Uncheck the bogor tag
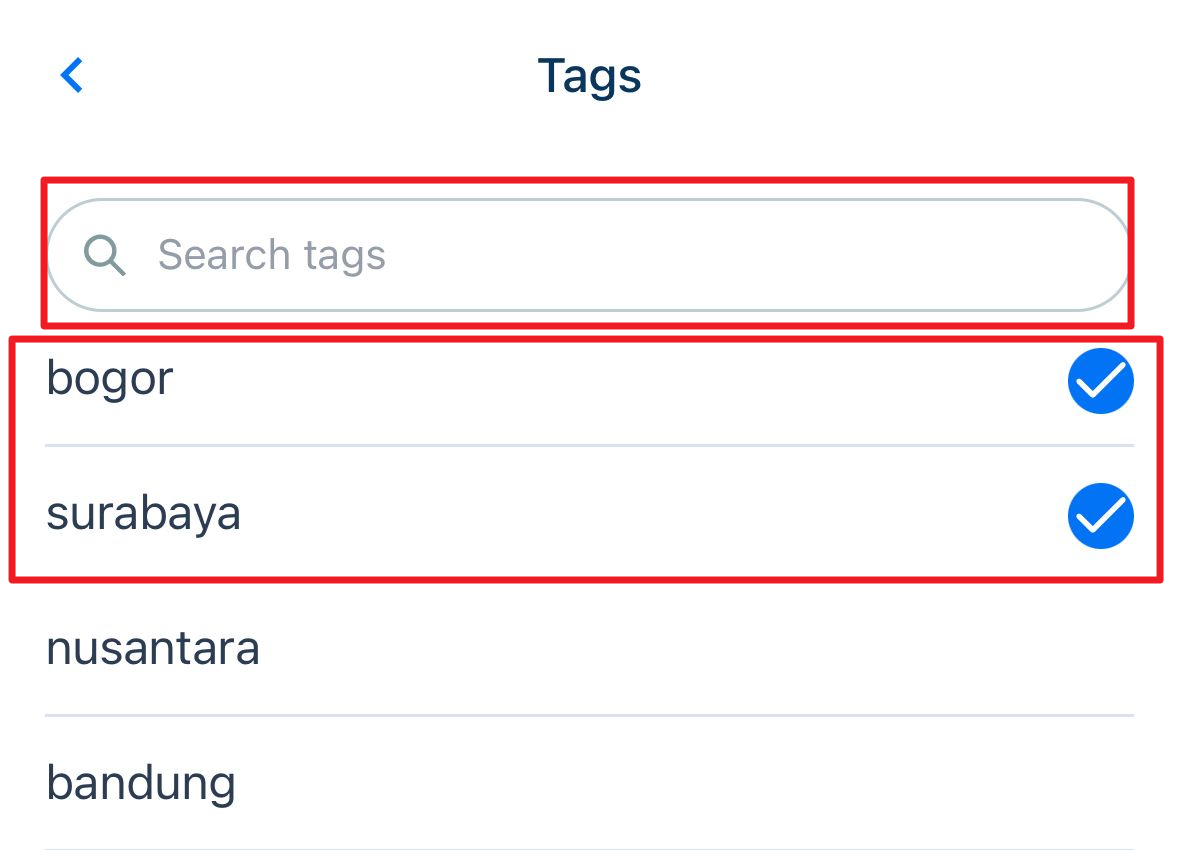The height and width of the screenshot is (850, 1179). point(1100,382)
